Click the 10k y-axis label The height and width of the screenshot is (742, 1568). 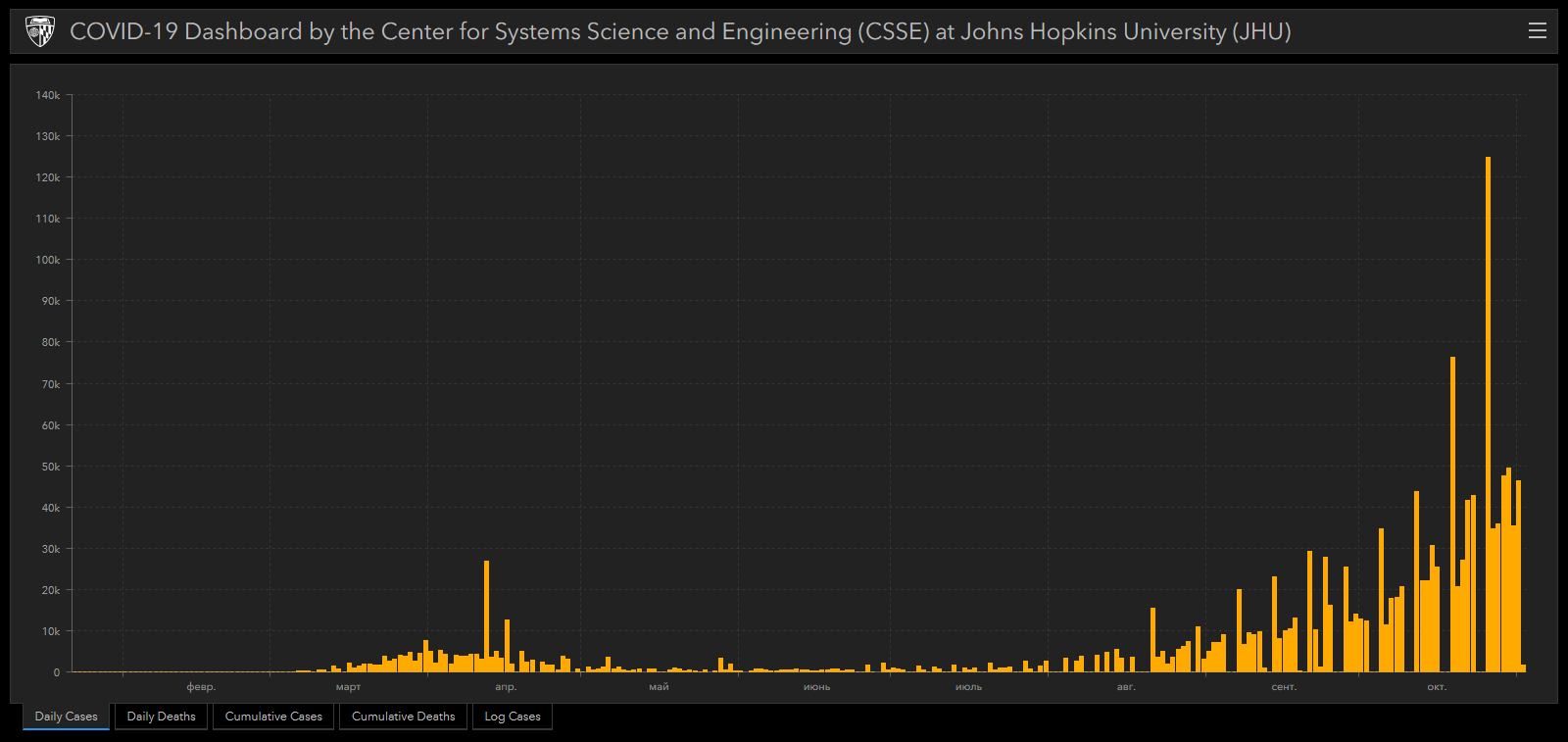click(x=51, y=631)
